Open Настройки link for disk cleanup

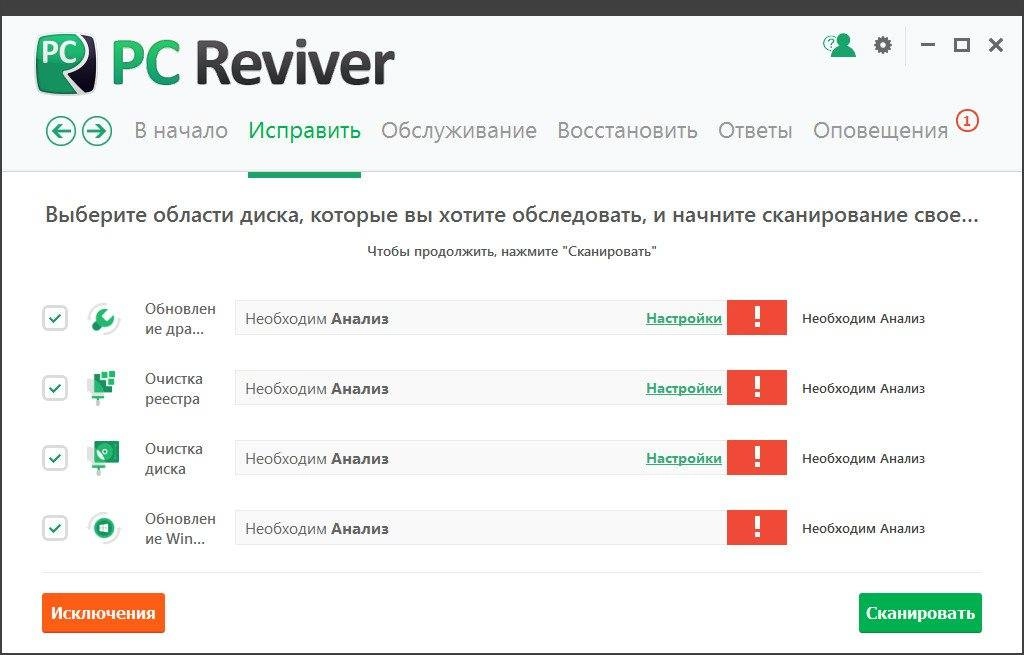[684, 458]
